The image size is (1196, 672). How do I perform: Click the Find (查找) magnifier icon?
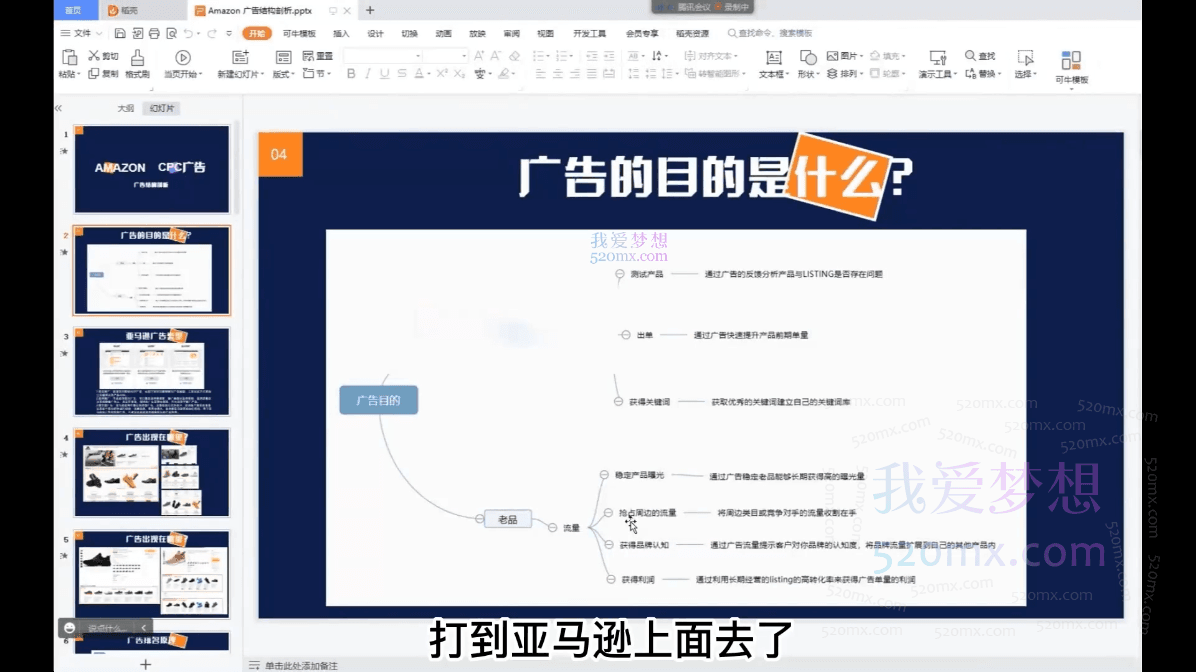click(x=971, y=56)
